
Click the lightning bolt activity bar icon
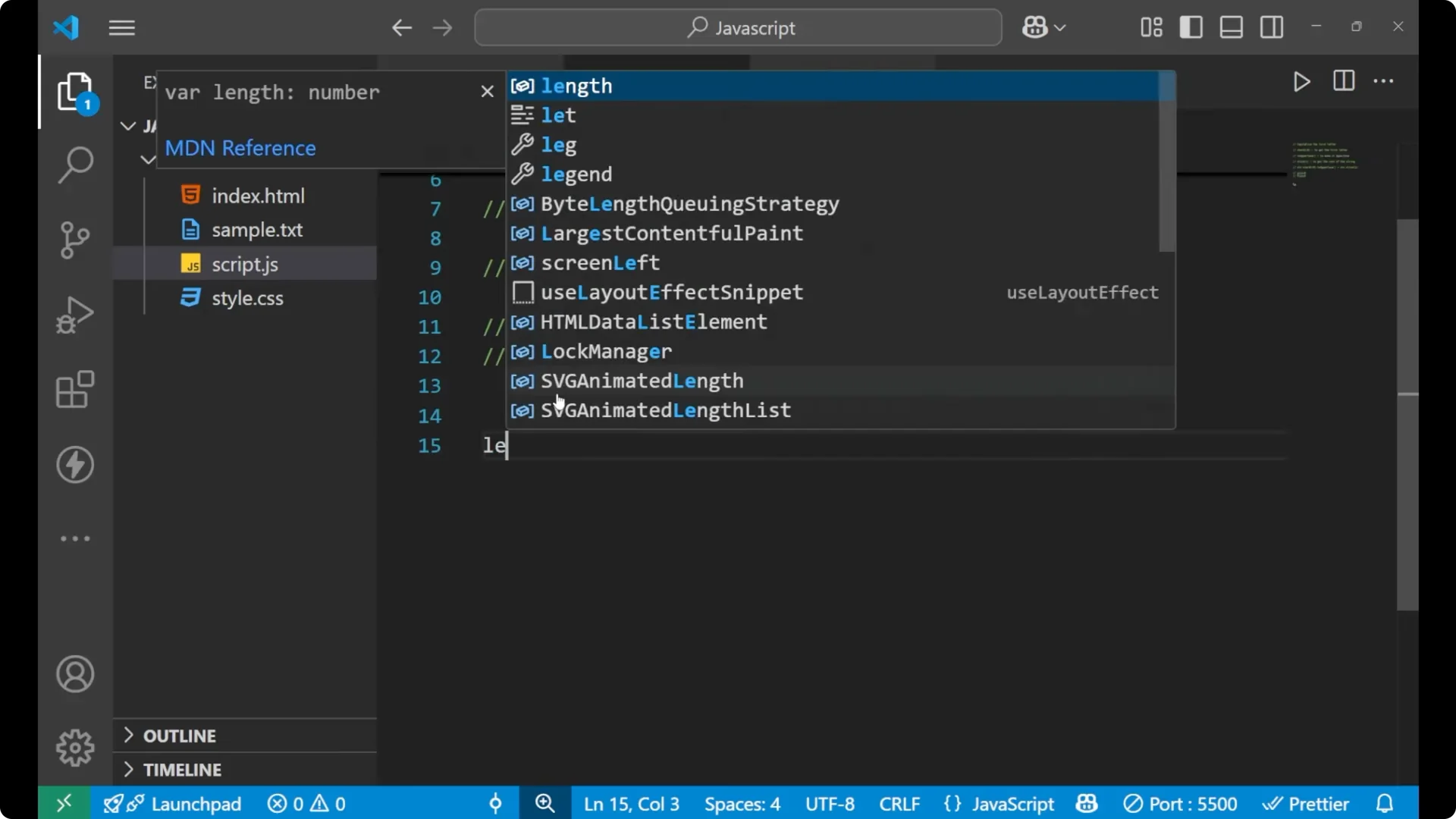[74, 465]
